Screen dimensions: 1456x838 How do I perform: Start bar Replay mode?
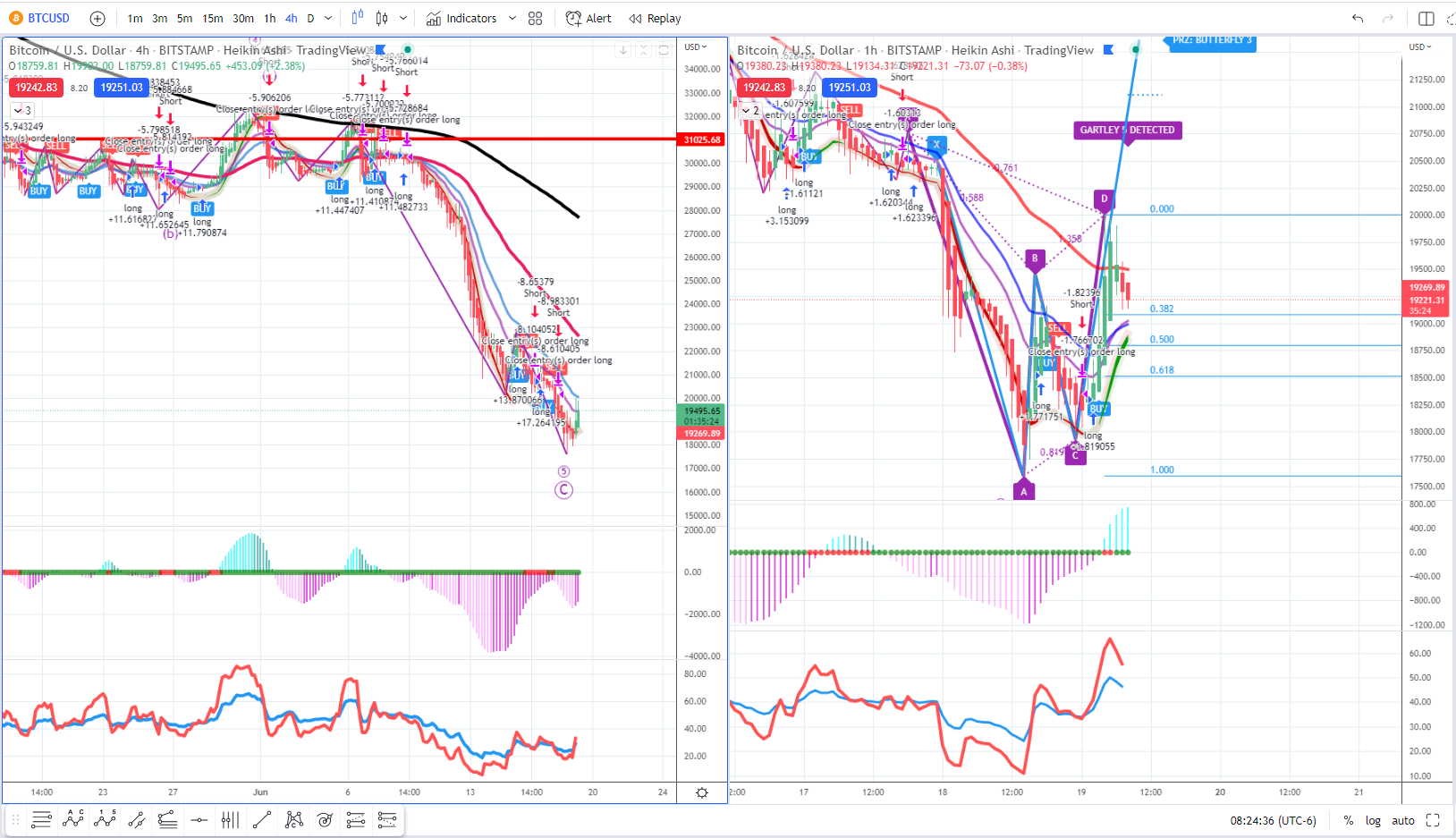coord(655,18)
